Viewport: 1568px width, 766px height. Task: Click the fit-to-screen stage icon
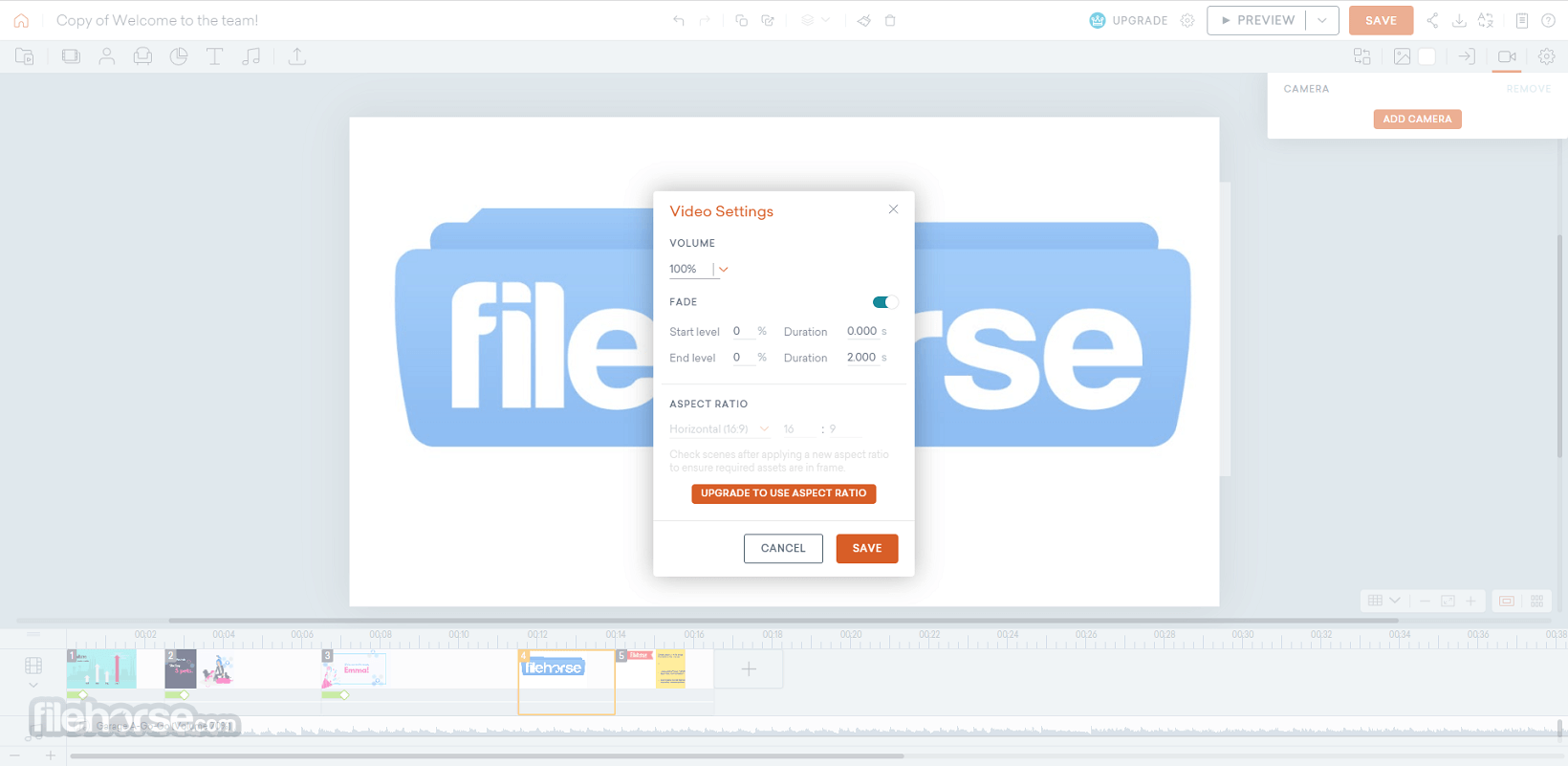coord(1448,601)
